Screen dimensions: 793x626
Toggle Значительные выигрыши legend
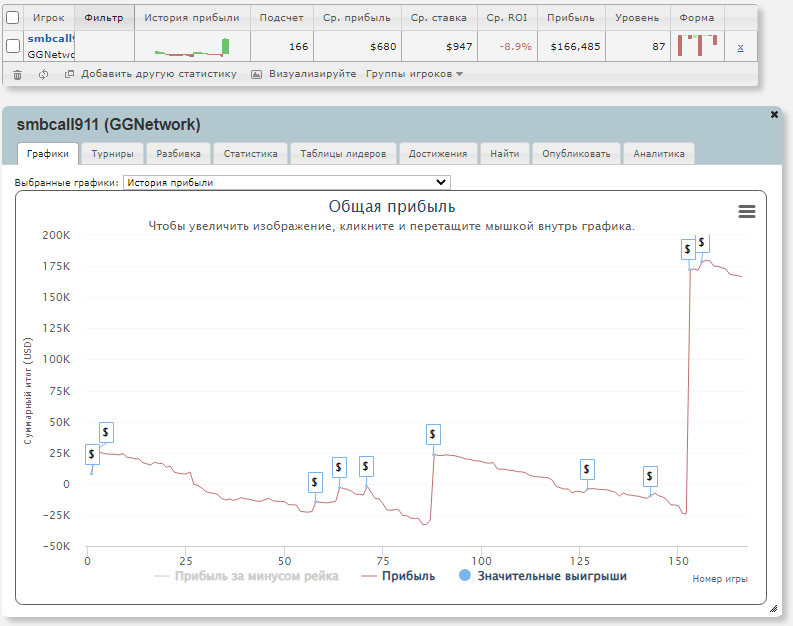click(543, 576)
